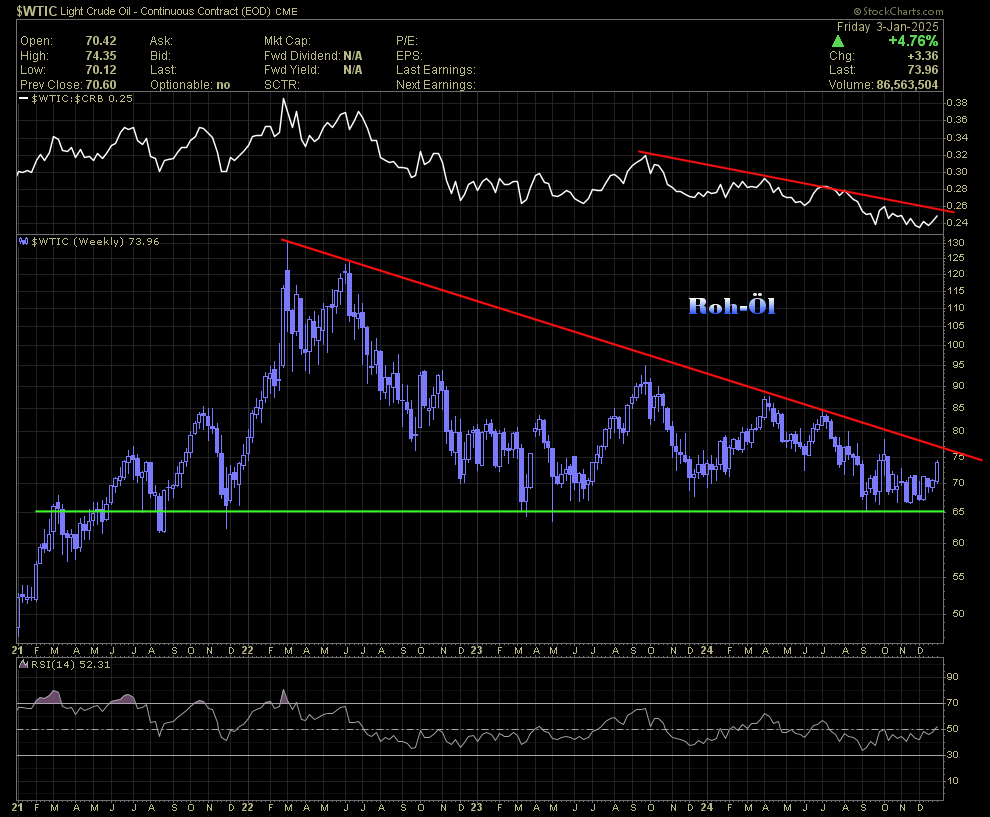The width and height of the screenshot is (990, 817).
Task: Click the 'Optionable: no' entry
Action: pyautogui.click(x=190, y=85)
